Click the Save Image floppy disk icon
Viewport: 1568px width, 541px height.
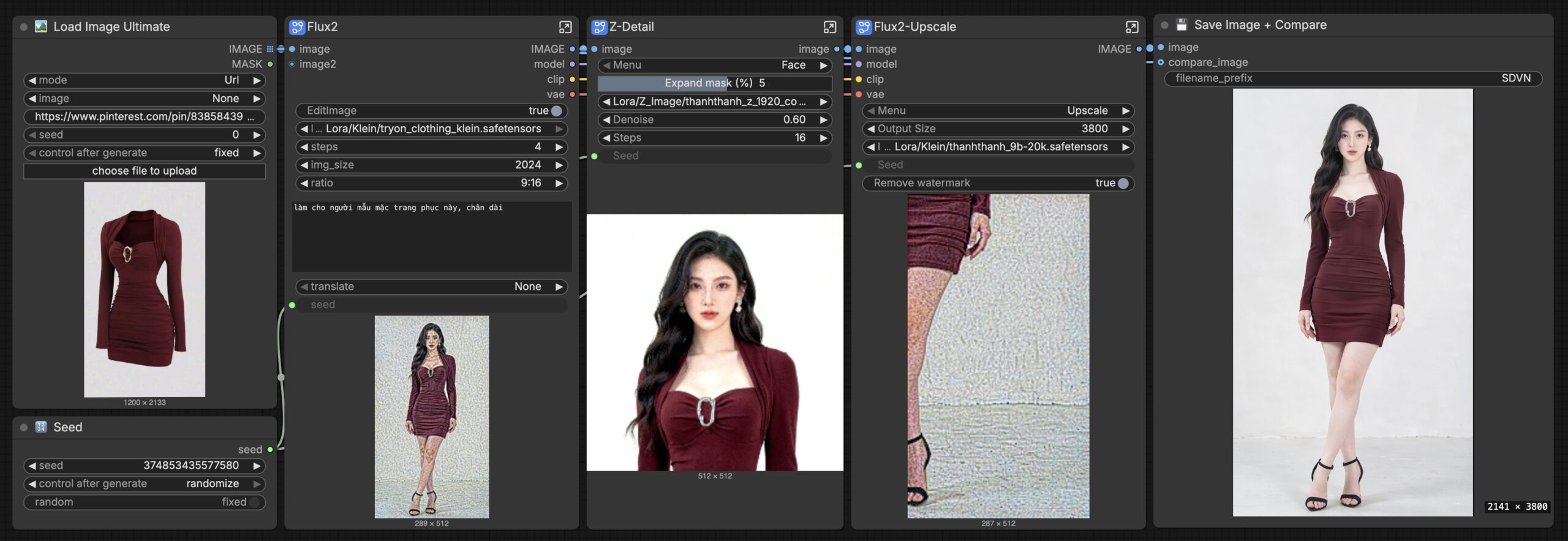tap(1182, 25)
